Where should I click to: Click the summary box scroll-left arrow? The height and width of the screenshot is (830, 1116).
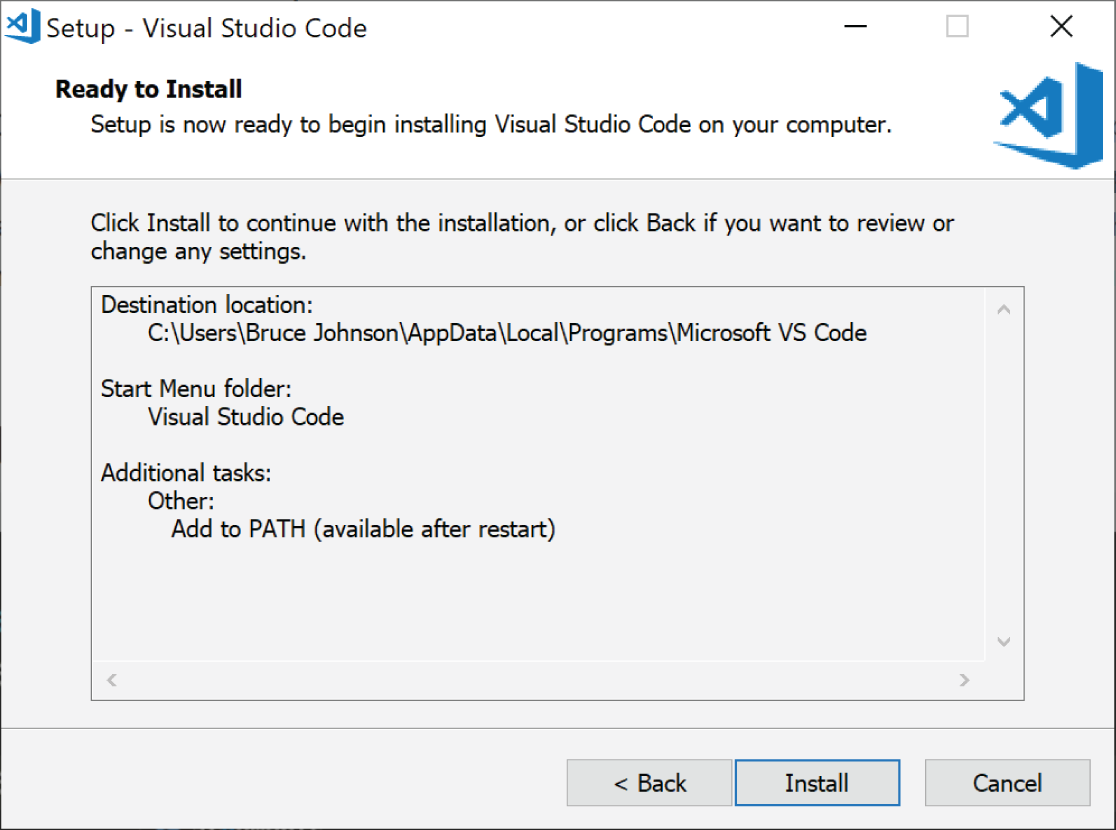[x=112, y=680]
